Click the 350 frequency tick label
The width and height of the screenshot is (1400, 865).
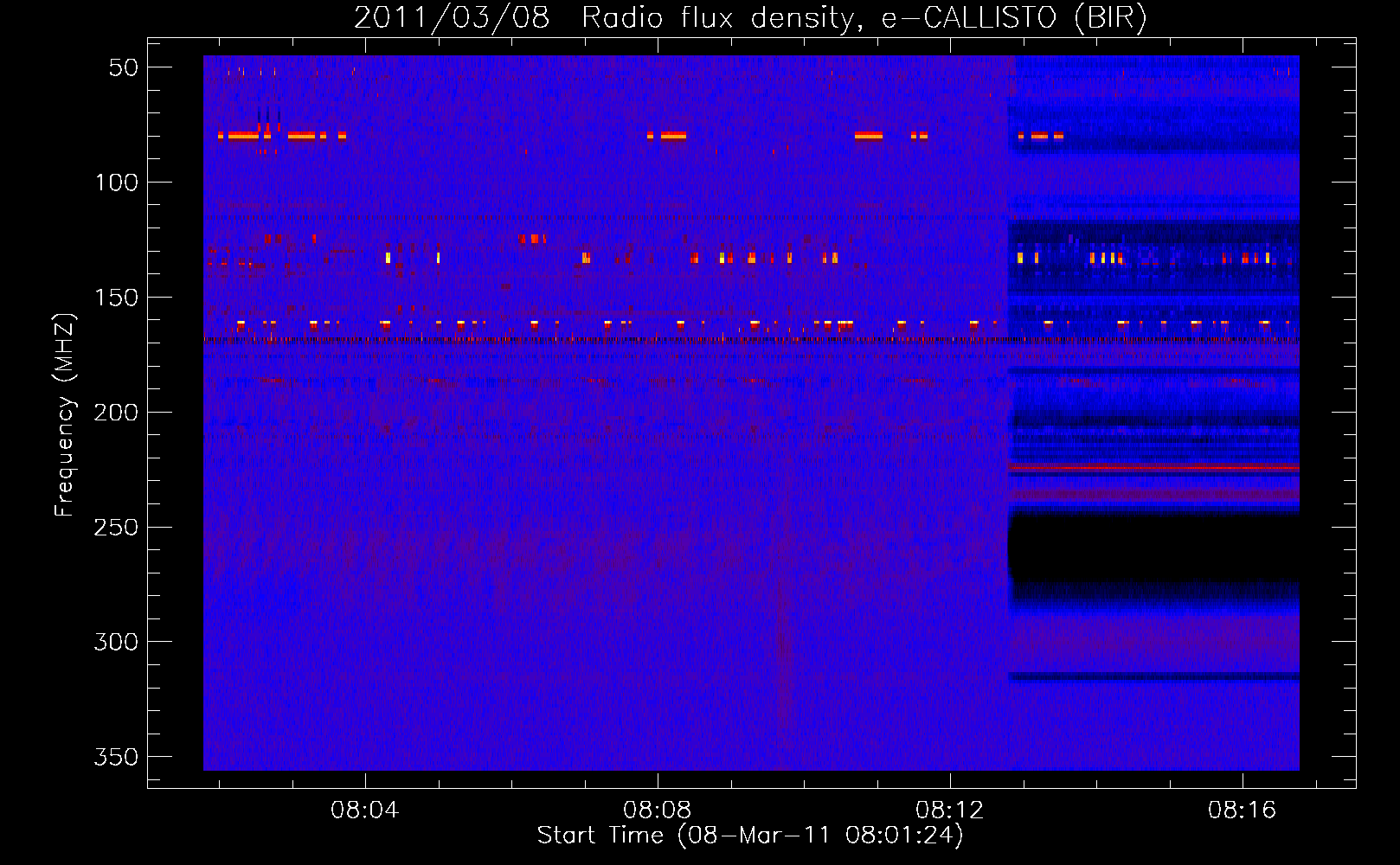[x=117, y=757]
